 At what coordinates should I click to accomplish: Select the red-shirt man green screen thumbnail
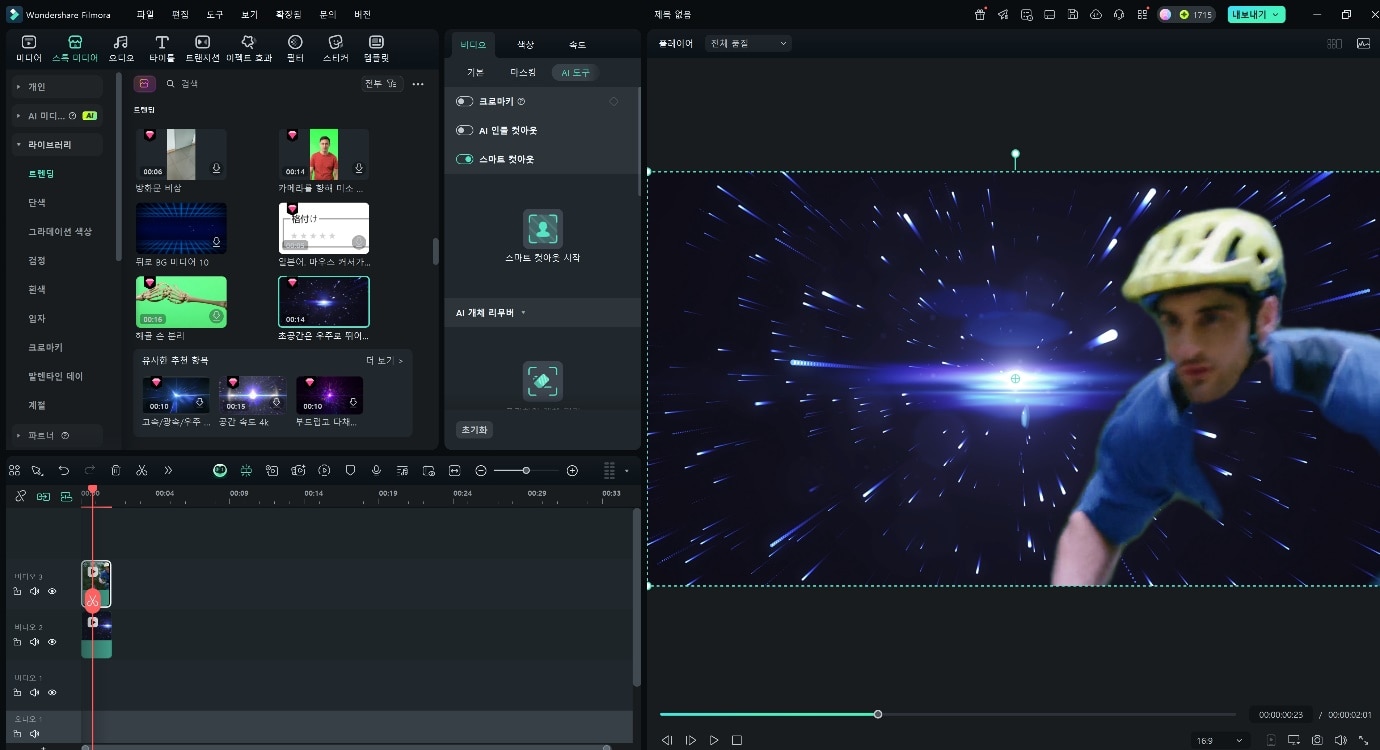coord(323,154)
